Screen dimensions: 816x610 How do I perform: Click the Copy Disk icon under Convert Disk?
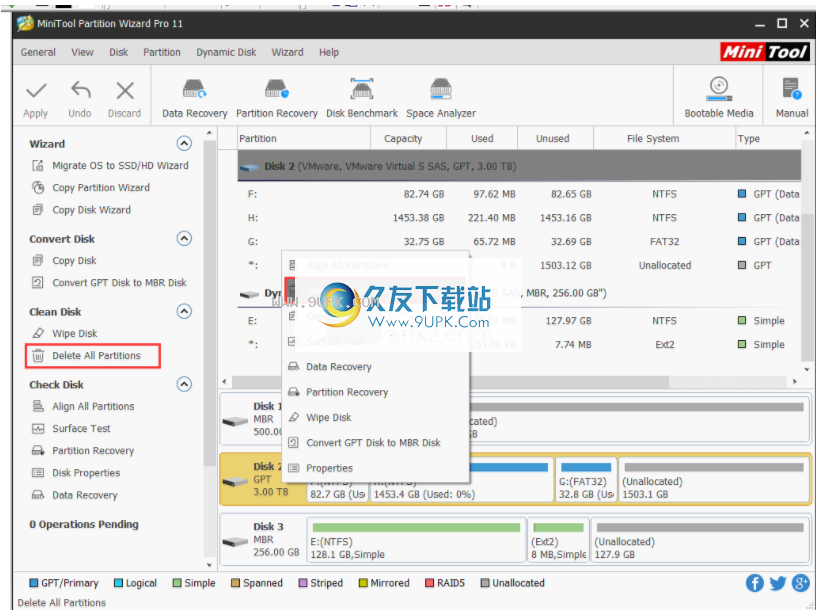pyautogui.click(x=38, y=260)
